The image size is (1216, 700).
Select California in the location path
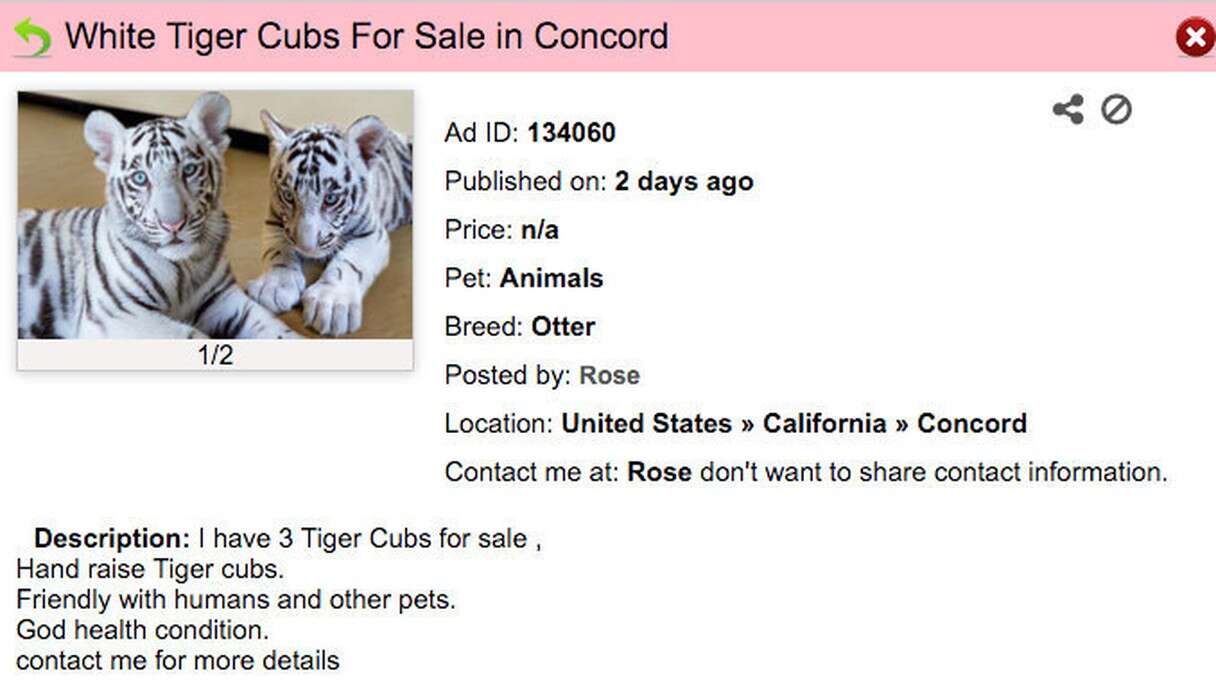point(824,423)
